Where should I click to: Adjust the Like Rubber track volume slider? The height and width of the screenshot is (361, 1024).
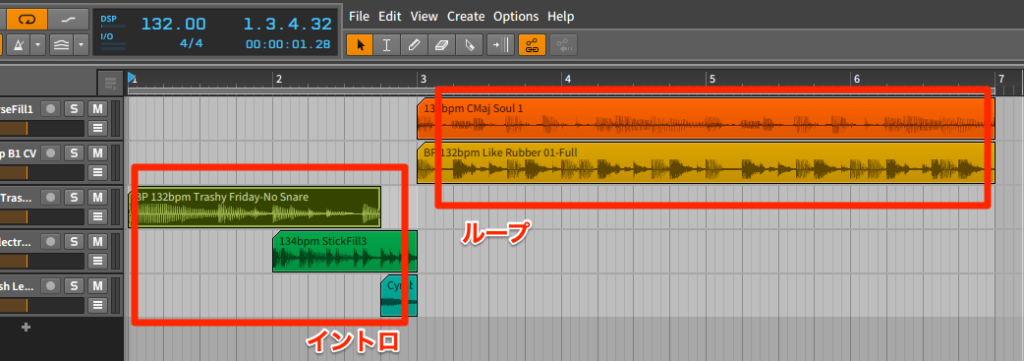[42, 172]
